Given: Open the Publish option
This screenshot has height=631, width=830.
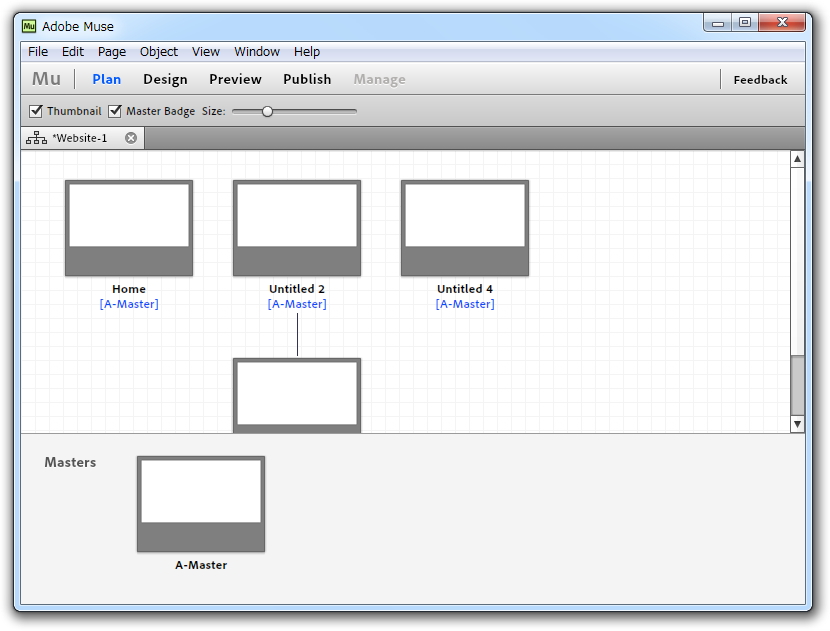Looking at the screenshot, I should pos(307,79).
